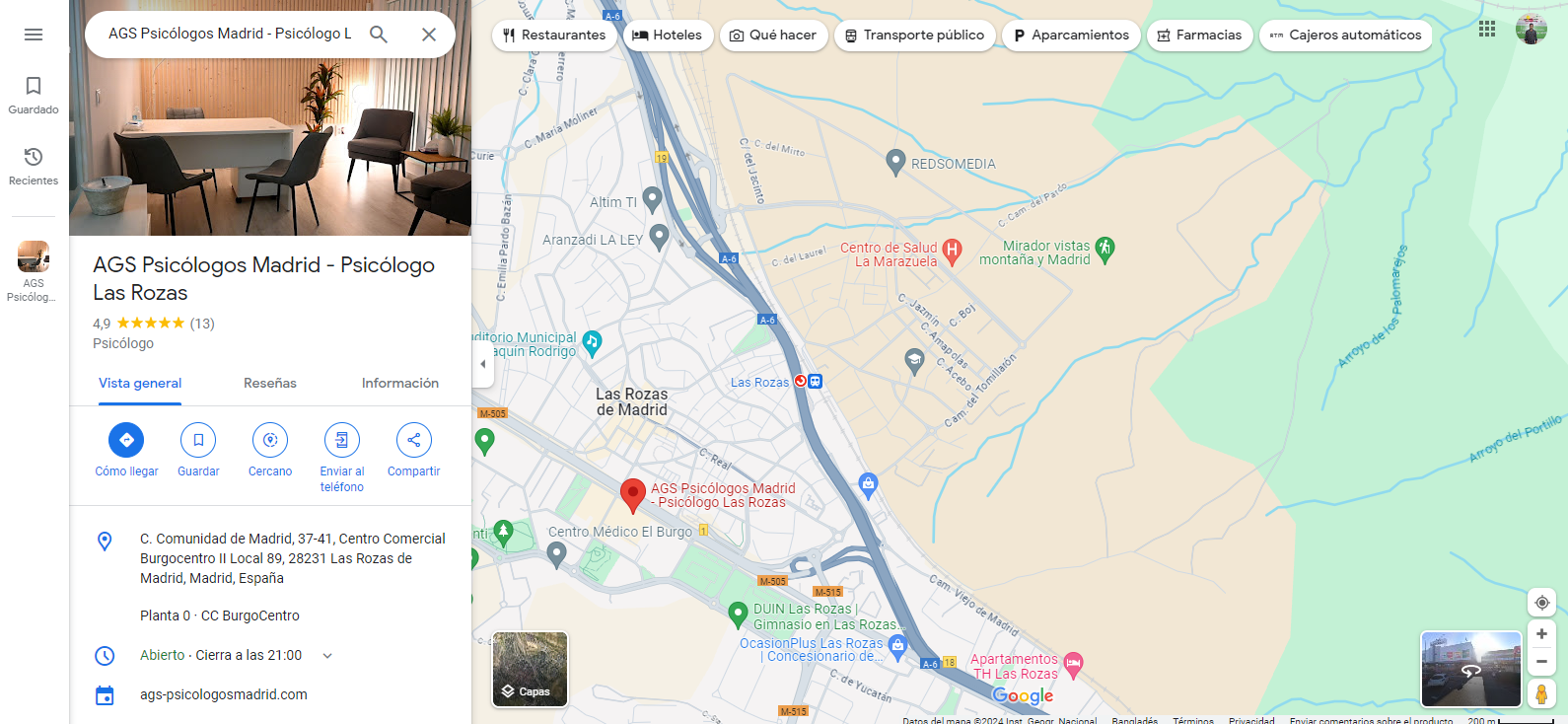Screen dimensions: 1568x724
Task: Click Planta 0 · CC BurgoCentro text
Action: point(220,615)
